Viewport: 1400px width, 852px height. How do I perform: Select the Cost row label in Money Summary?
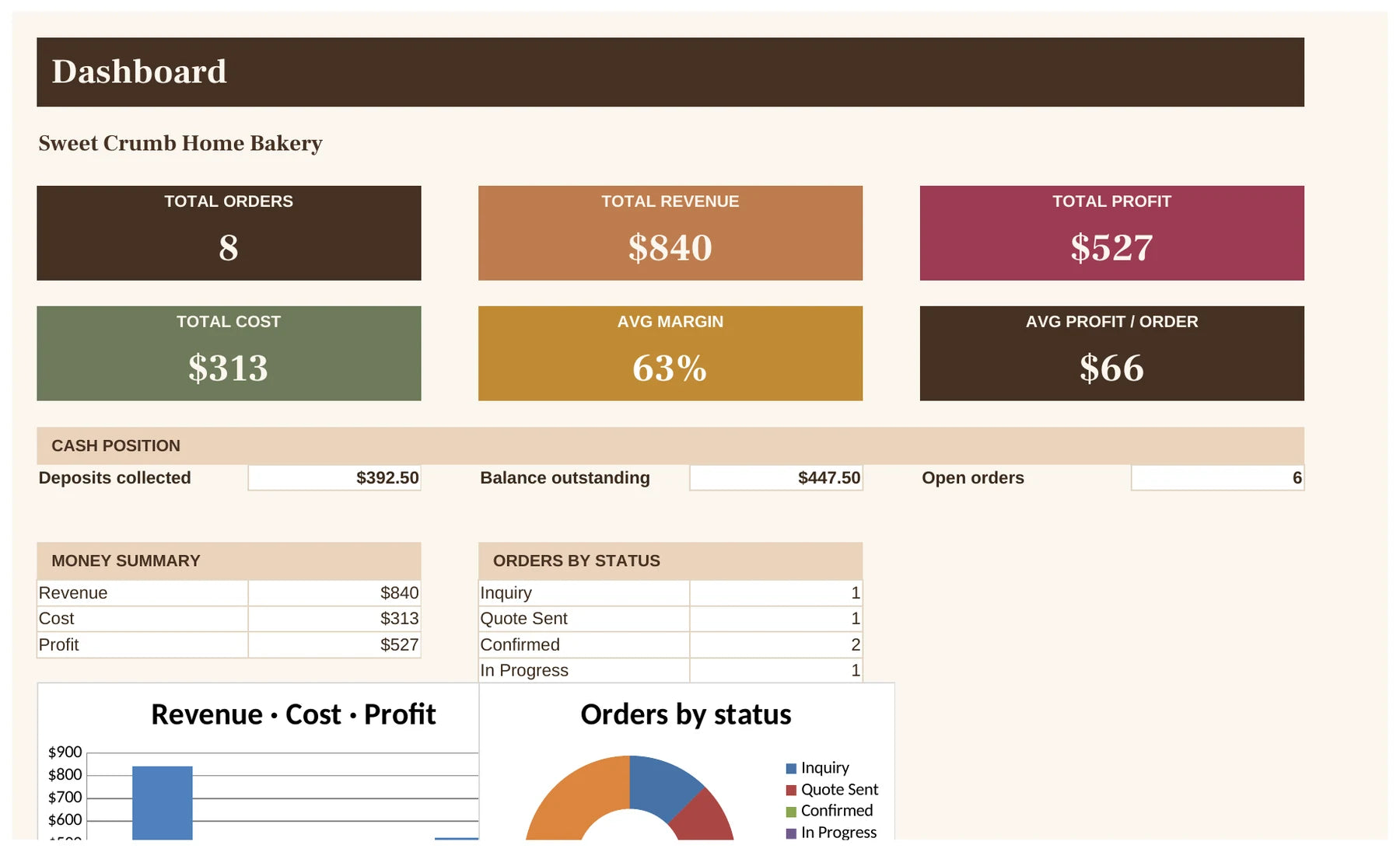click(56, 618)
